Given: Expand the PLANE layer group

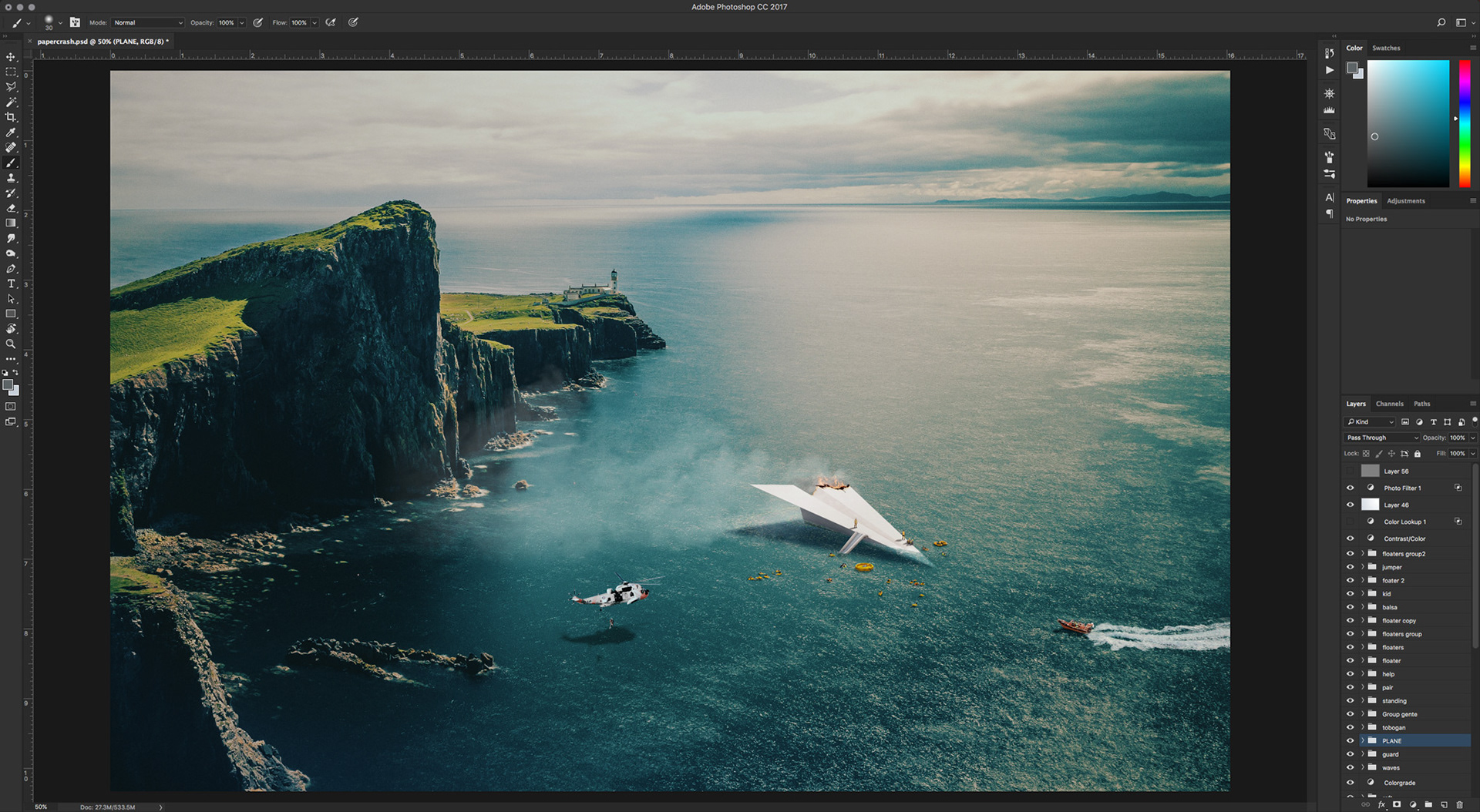Looking at the screenshot, I should click(1362, 741).
